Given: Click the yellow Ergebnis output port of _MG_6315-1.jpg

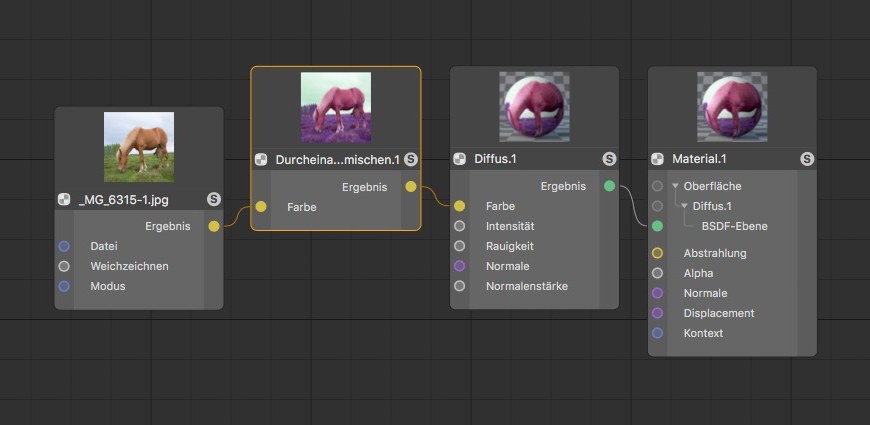Looking at the screenshot, I should [x=214, y=226].
